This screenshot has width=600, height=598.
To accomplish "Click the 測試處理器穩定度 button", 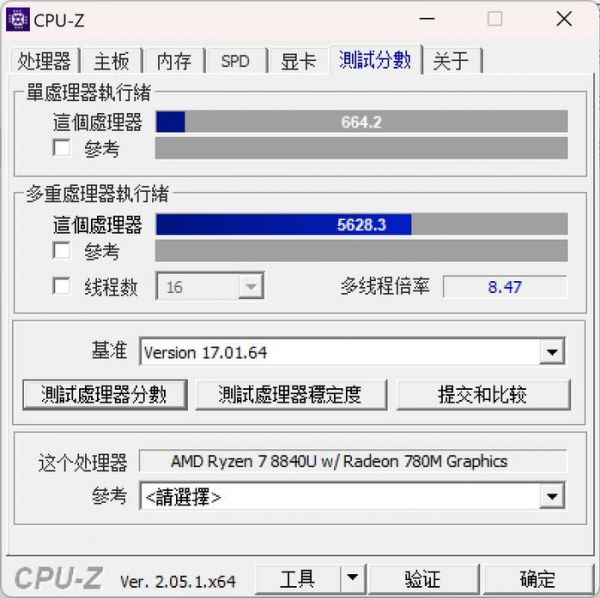I will click(x=291, y=394).
